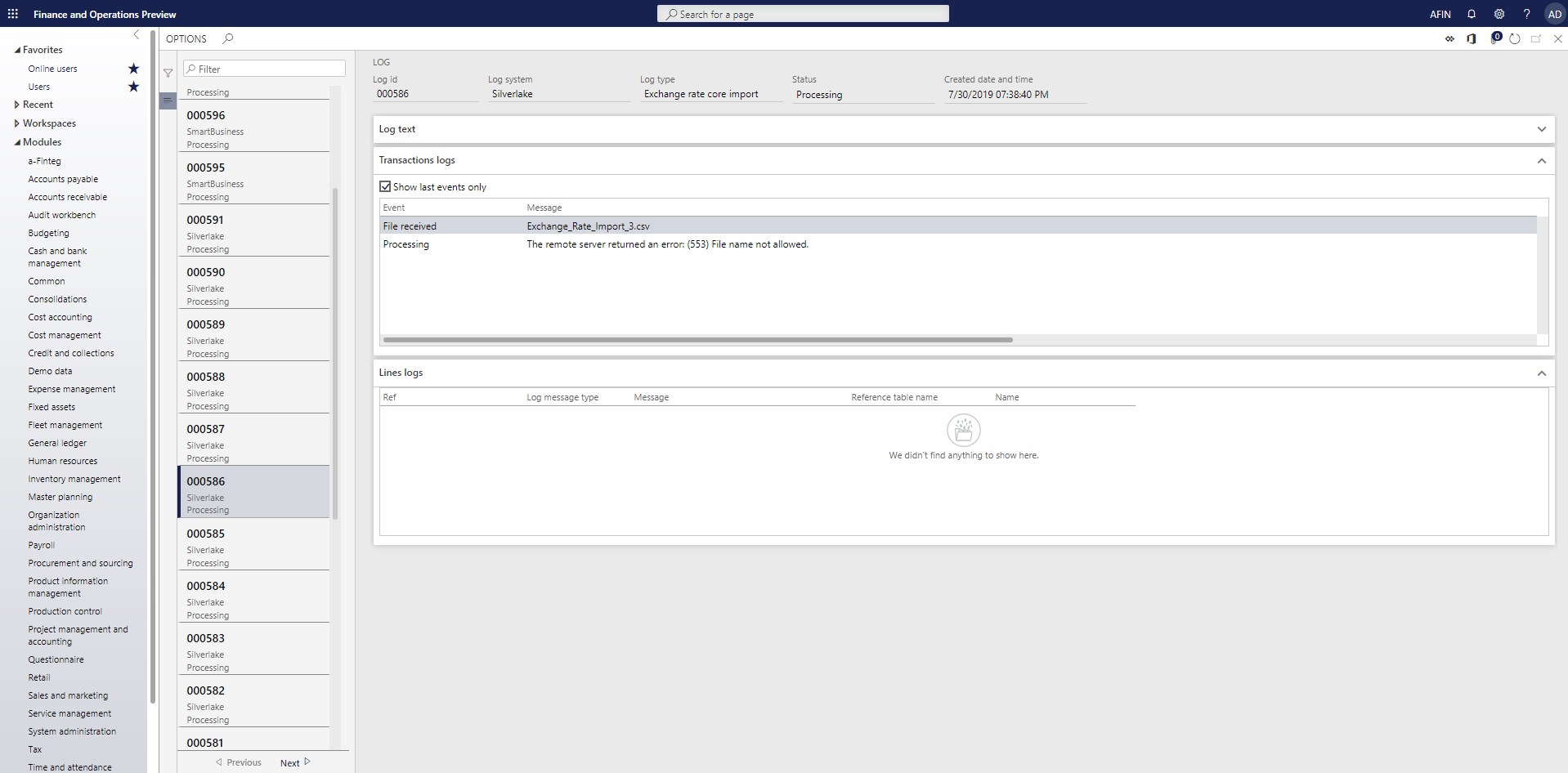Toggle Show last events only checkbox
The image size is (1568, 773).
pyautogui.click(x=385, y=186)
